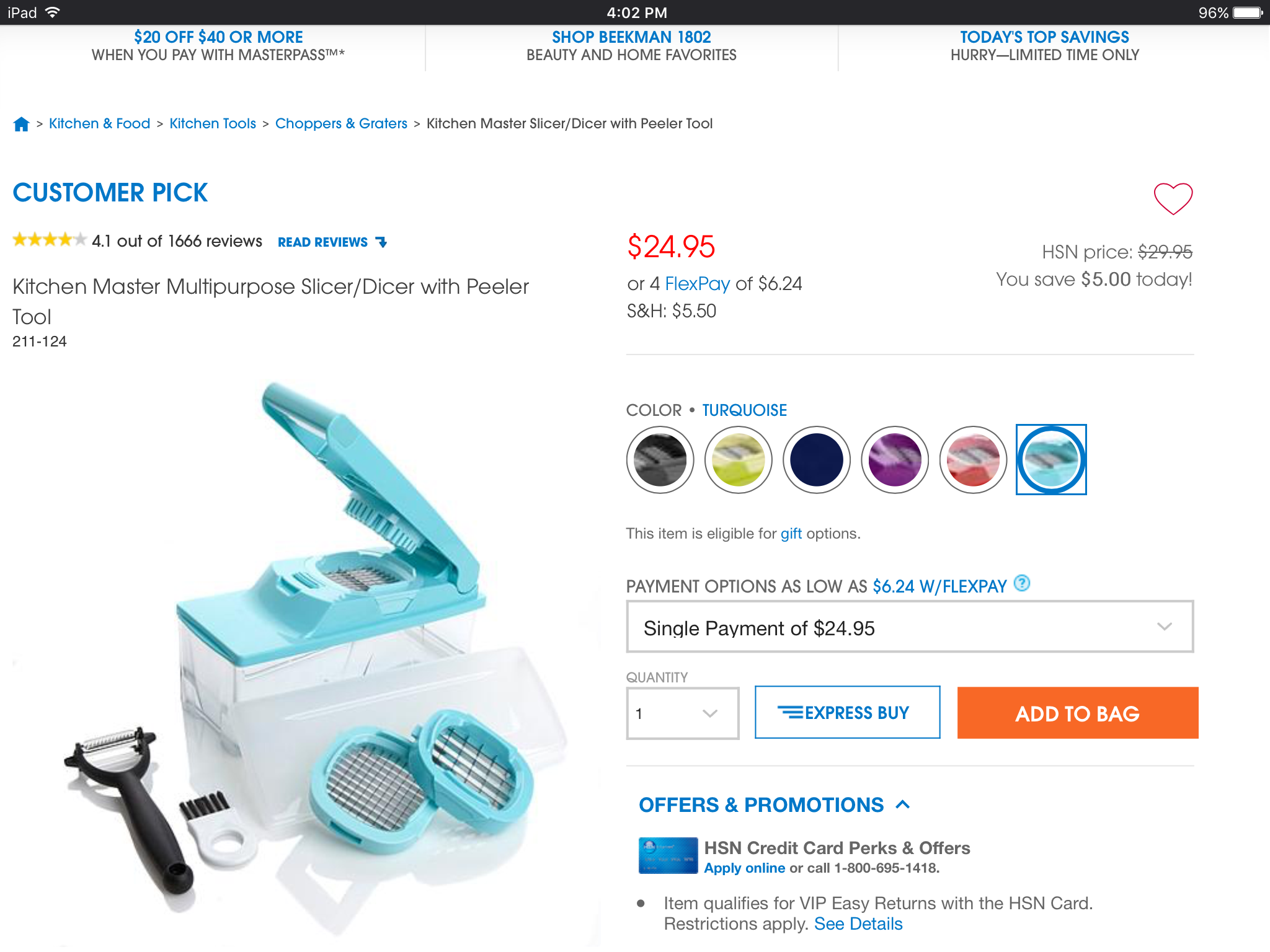Click the HSN credit card image
The image size is (1270, 952).
pyautogui.click(x=668, y=855)
